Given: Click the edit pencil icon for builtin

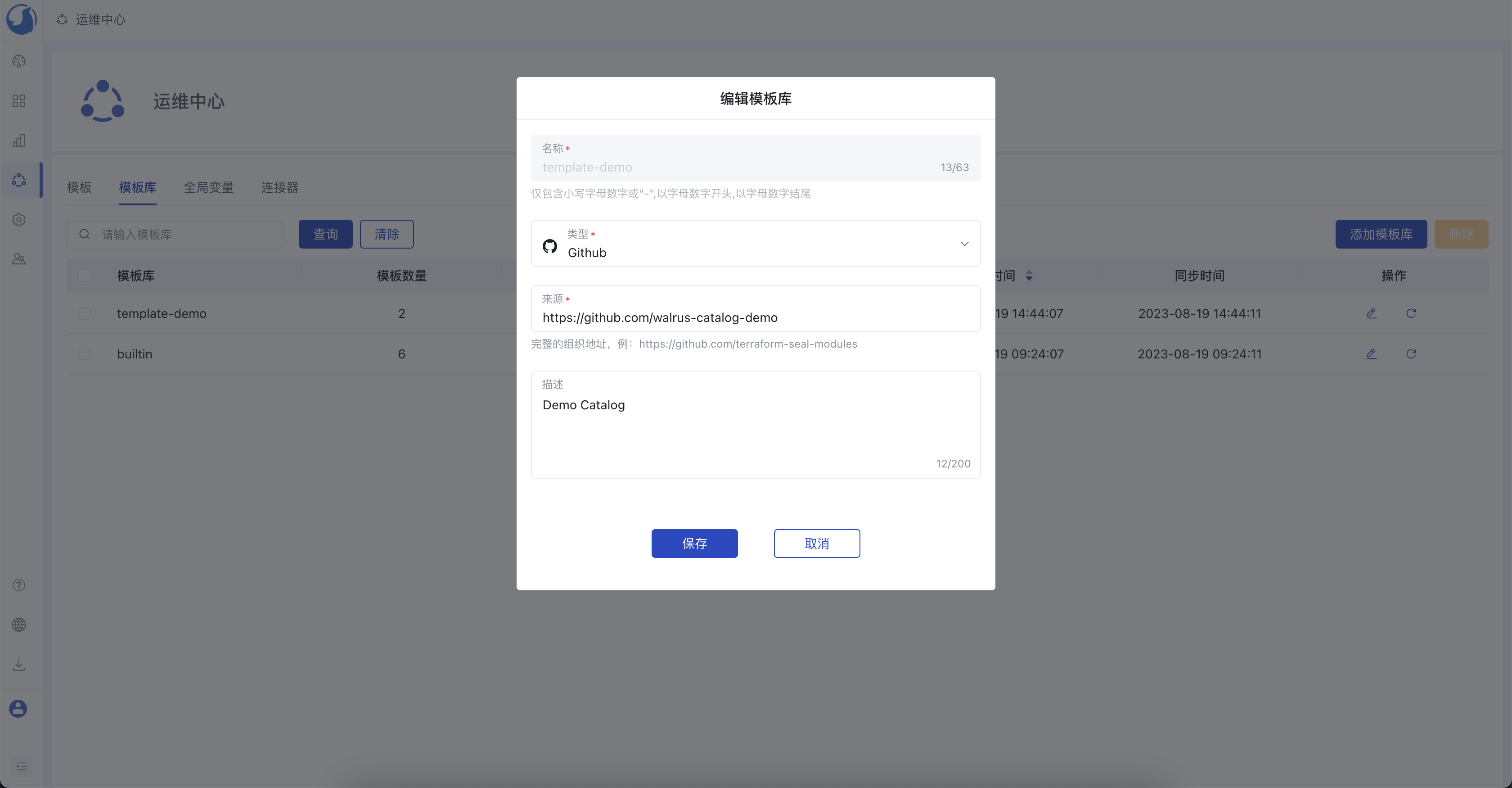Looking at the screenshot, I should pyautogui.click(x=1371, y=354).
